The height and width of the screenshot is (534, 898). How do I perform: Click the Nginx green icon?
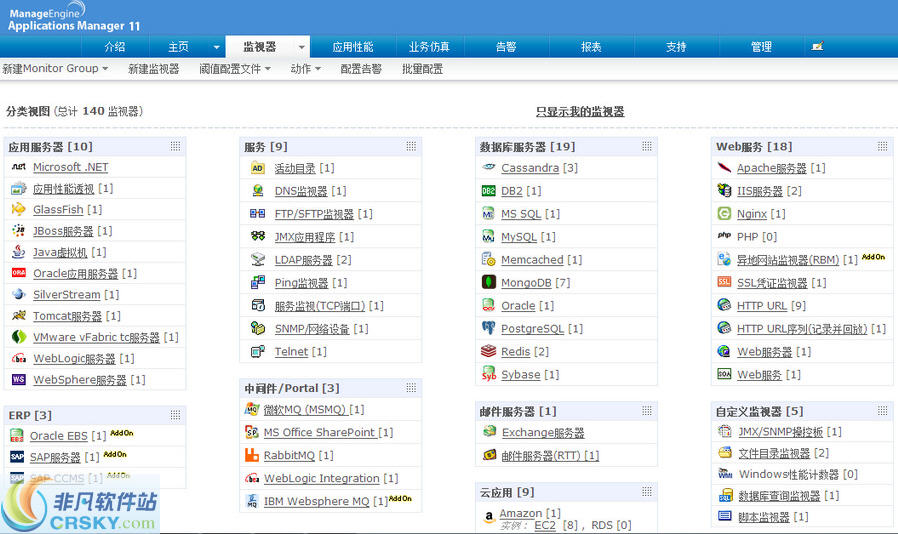tap(724, 214)
